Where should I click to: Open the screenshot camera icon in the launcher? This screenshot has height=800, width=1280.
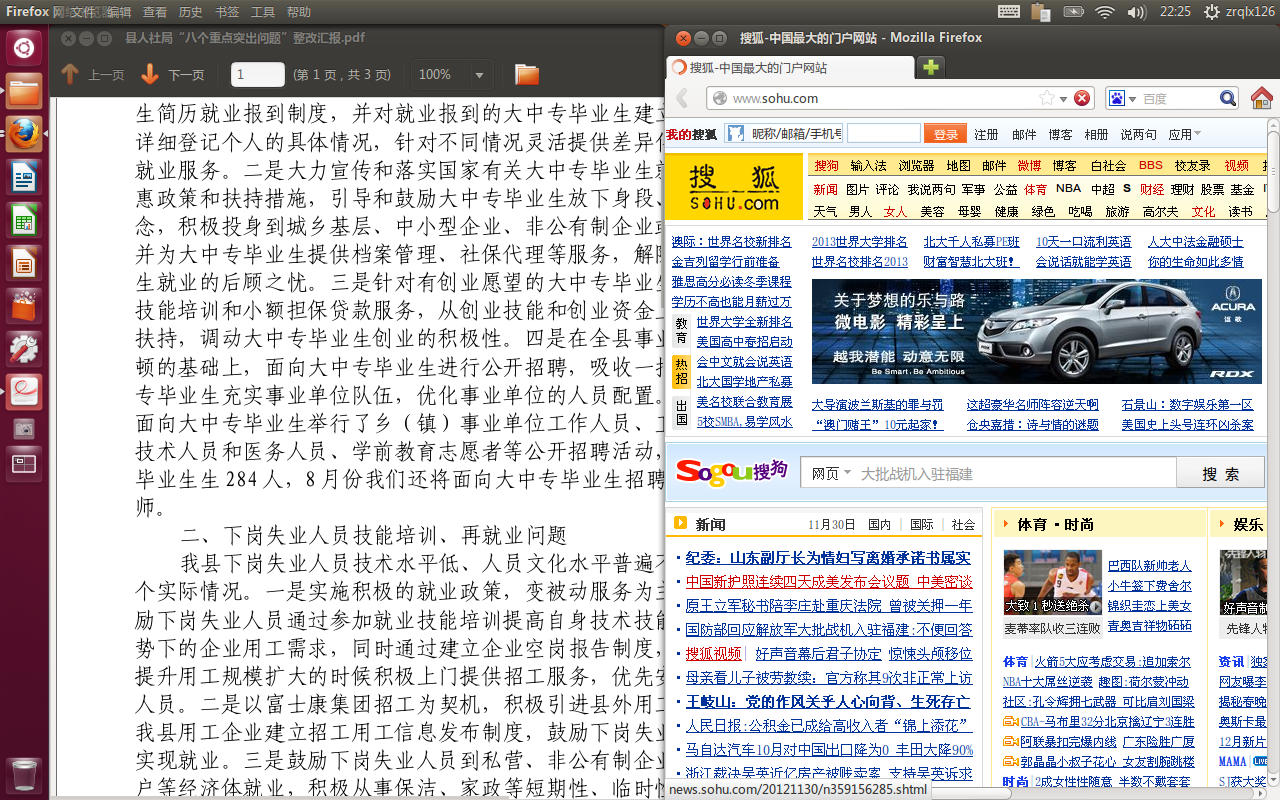click(24, 428)
